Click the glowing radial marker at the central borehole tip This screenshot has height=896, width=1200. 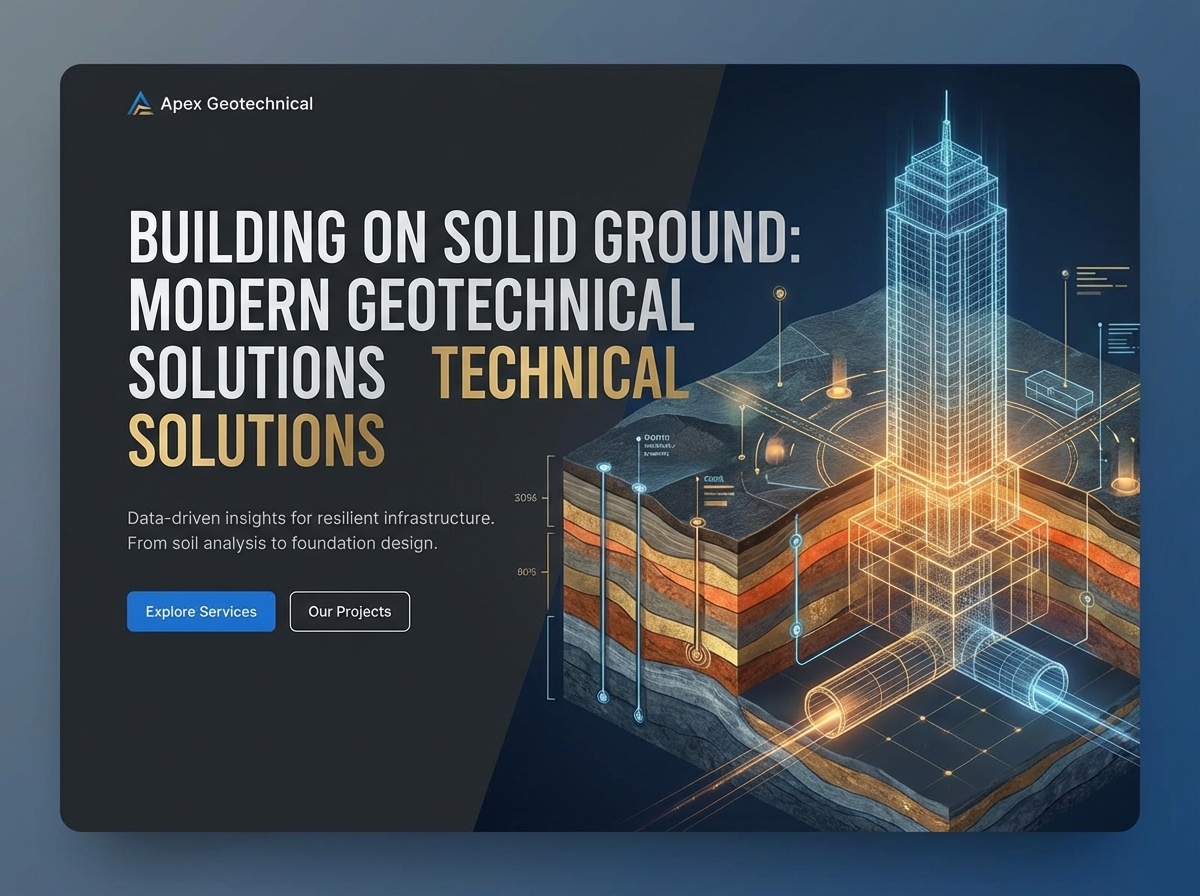pos(697,653)
